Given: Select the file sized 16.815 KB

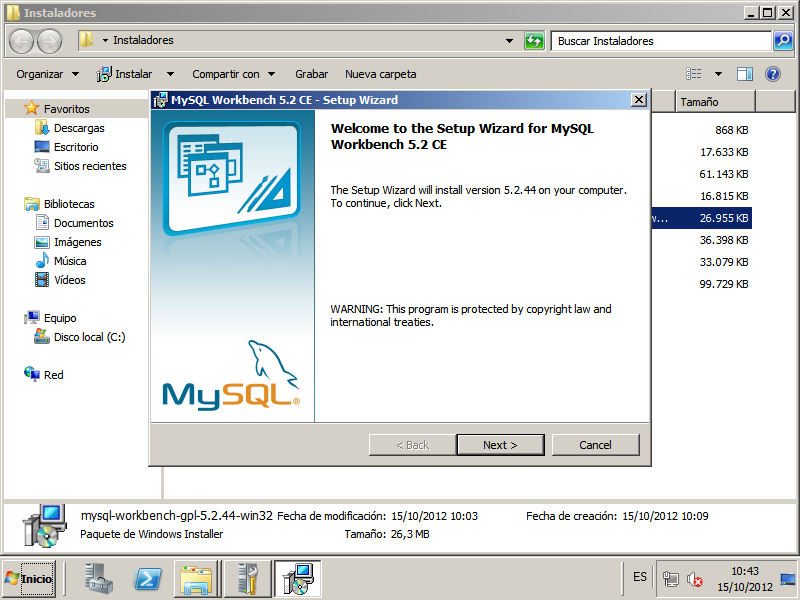Looking at the screenshot, I should [x=724, y=196].
